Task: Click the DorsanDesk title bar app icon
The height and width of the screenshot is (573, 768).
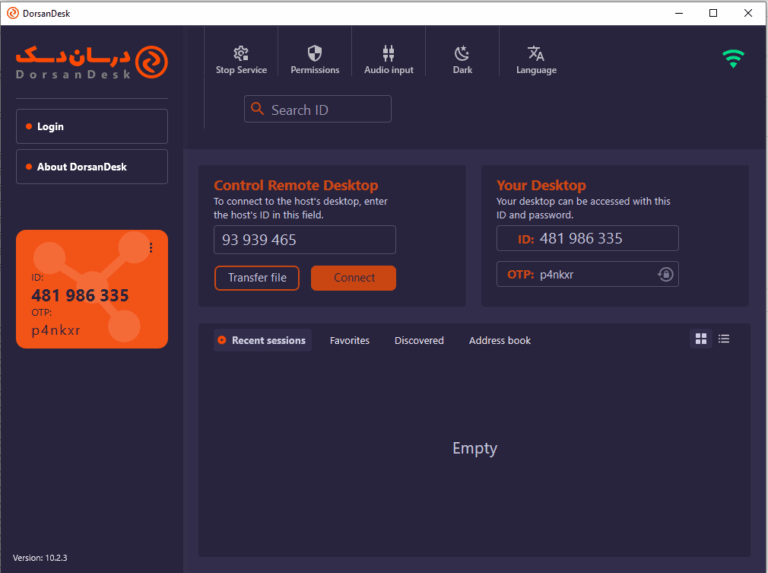Action: [13, 13]
